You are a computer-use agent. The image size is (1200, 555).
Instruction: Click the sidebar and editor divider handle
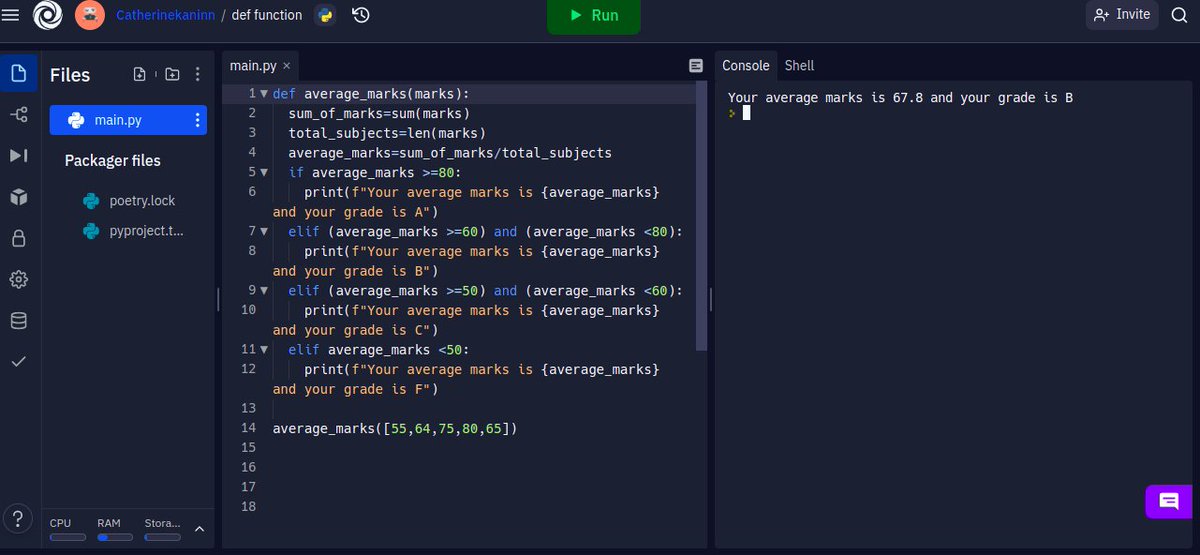click(x=218, y=299)
